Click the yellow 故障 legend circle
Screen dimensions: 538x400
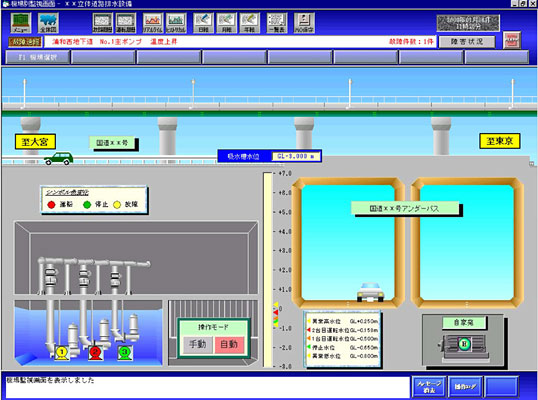(117, 205)
